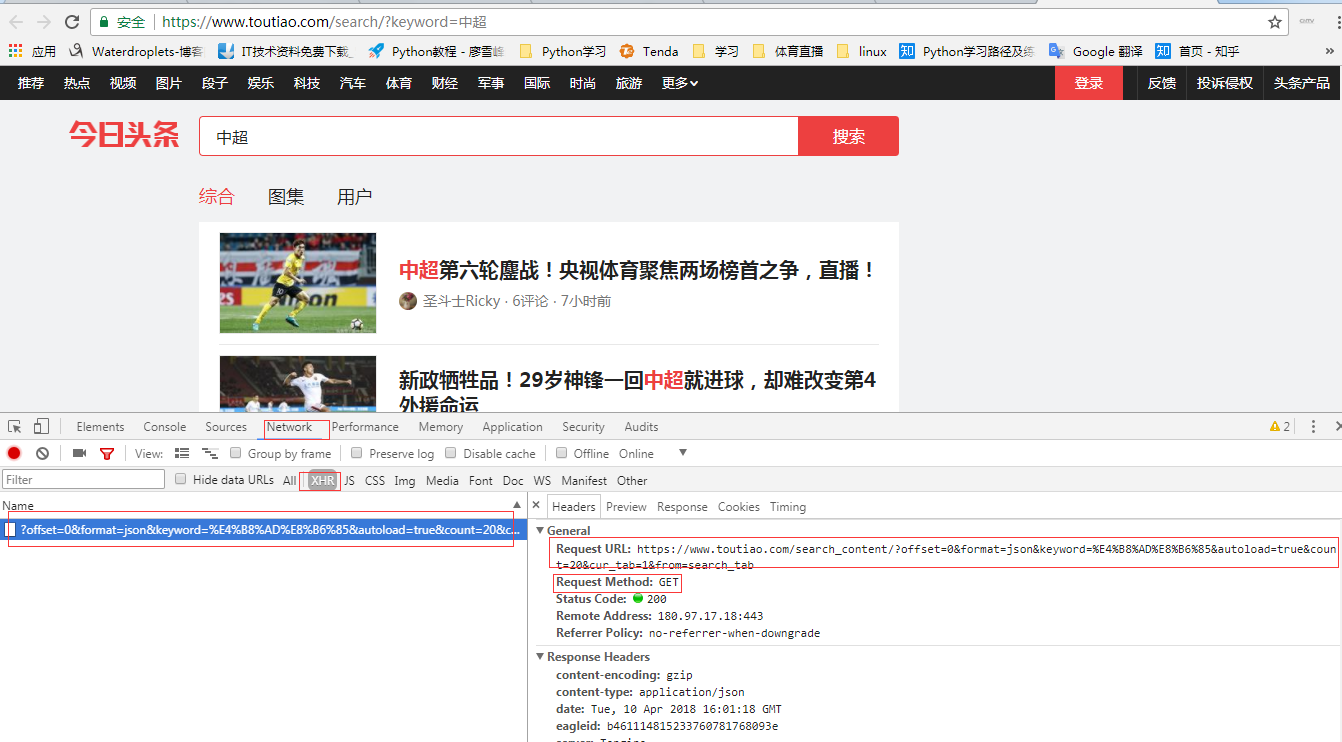Toggle the network filter funnel icon
The width and height of the screenshot is (1342, 742).
point(107,453)
